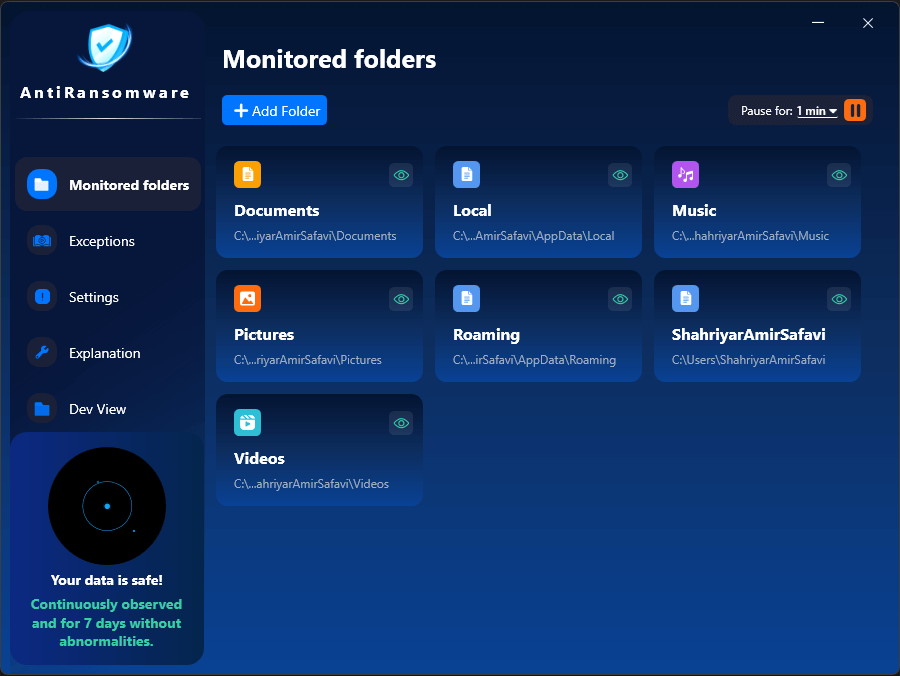Screen dimensions: 900x676
Task: Click the radar status graphic
Action: pos(107,506)
